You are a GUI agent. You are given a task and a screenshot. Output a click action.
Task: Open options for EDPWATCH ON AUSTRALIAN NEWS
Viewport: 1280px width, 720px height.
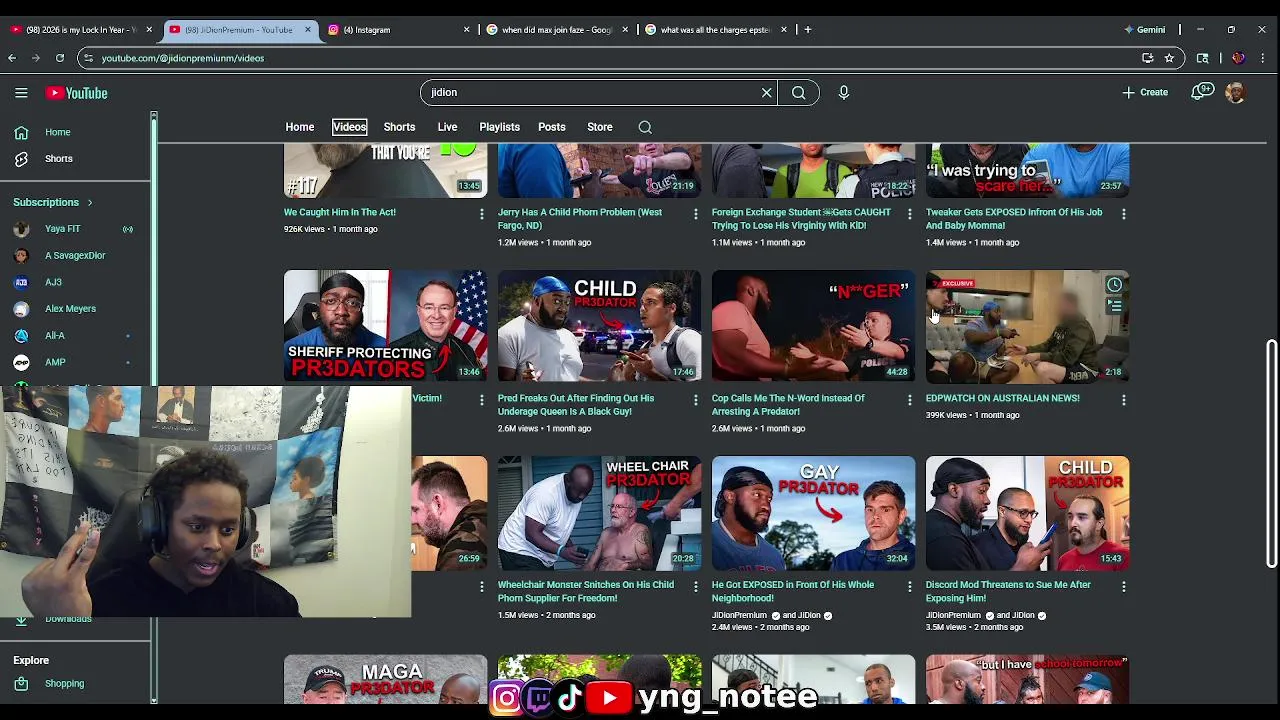1123,400
